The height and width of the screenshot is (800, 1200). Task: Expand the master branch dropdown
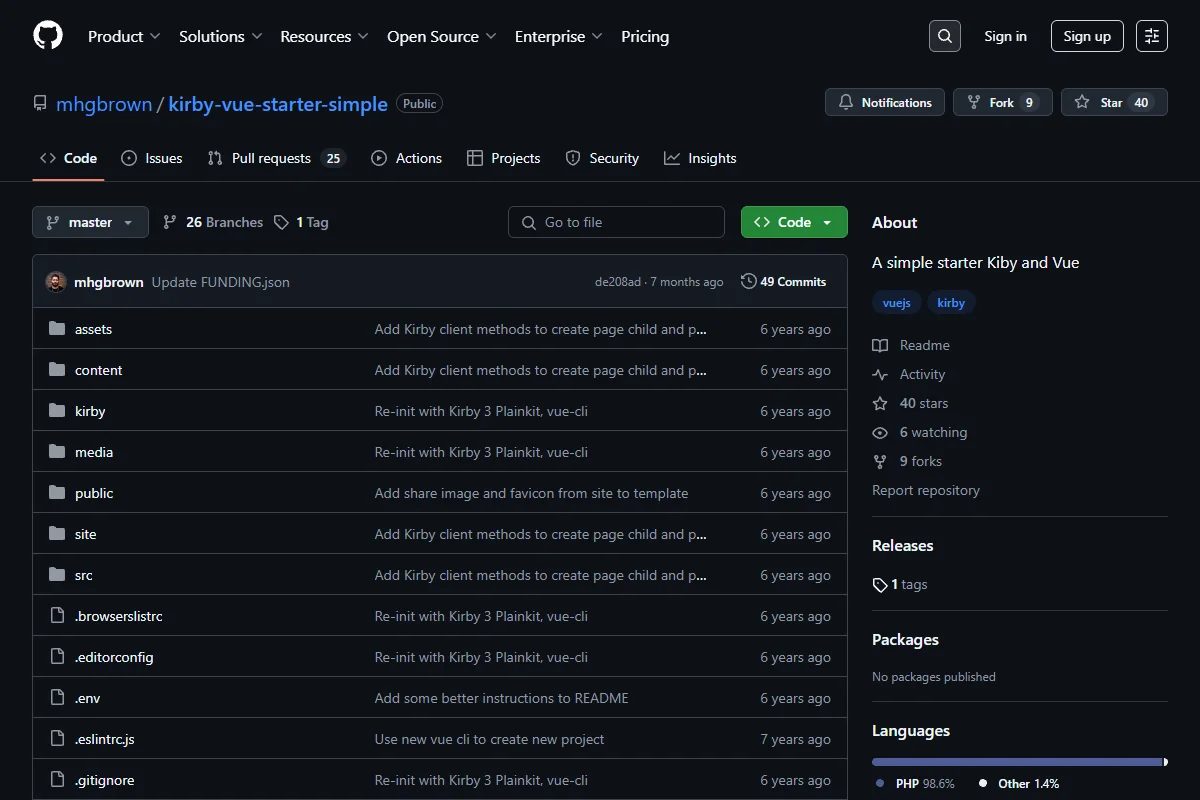(x=90, y=222)
